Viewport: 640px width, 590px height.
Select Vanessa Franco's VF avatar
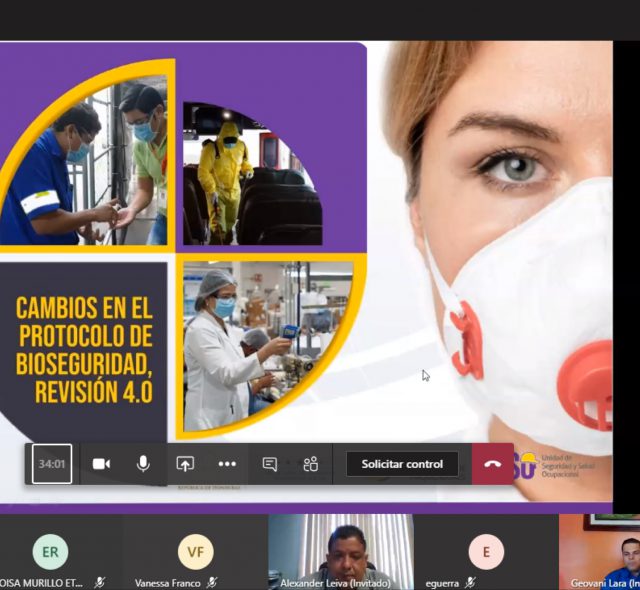195,551
